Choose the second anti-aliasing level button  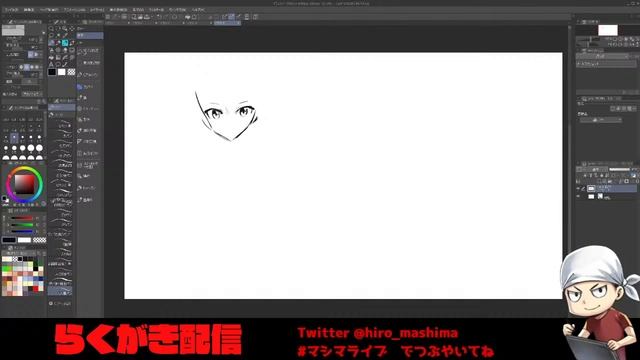27,67
